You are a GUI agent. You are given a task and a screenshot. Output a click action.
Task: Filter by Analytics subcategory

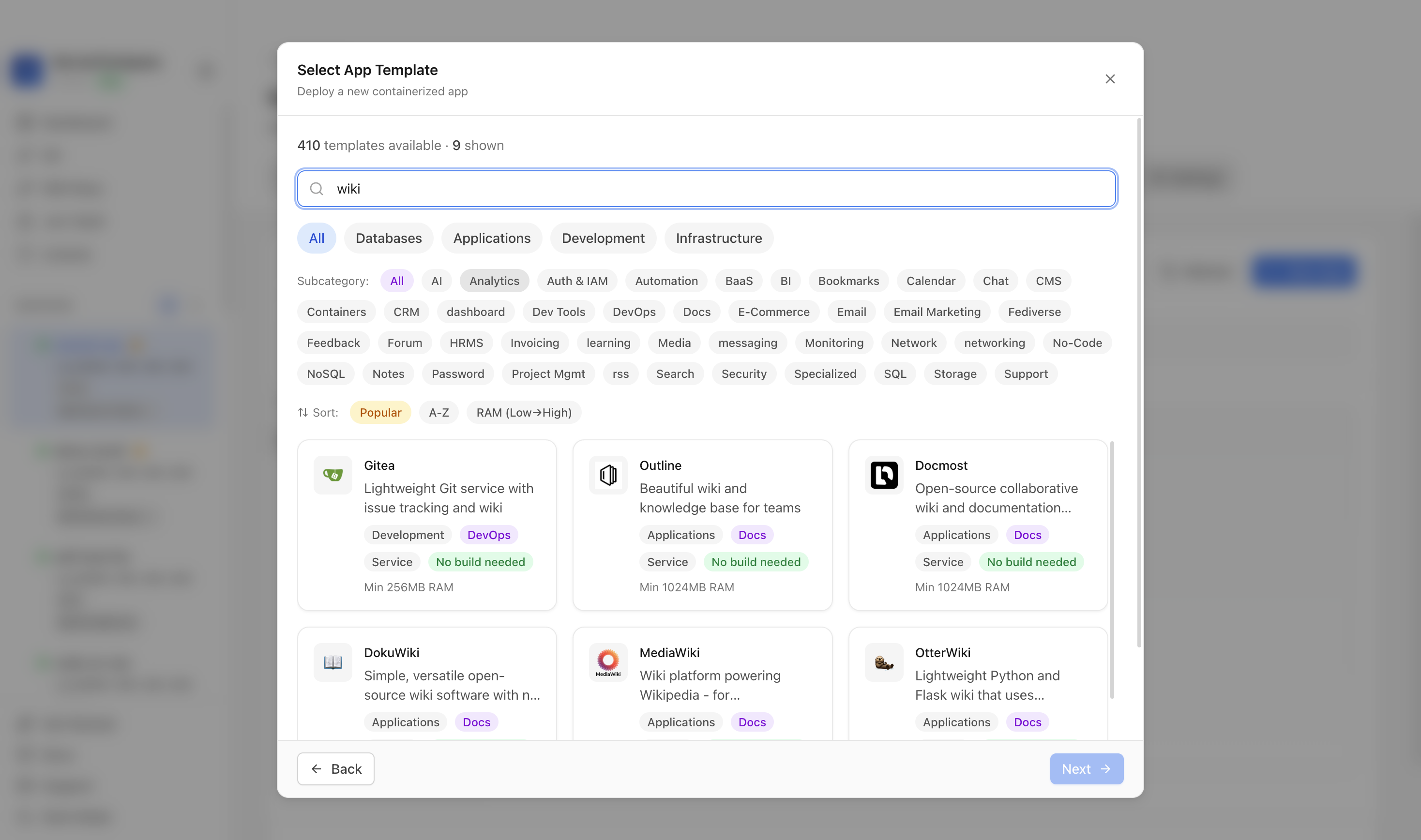(x=494, y=281)
